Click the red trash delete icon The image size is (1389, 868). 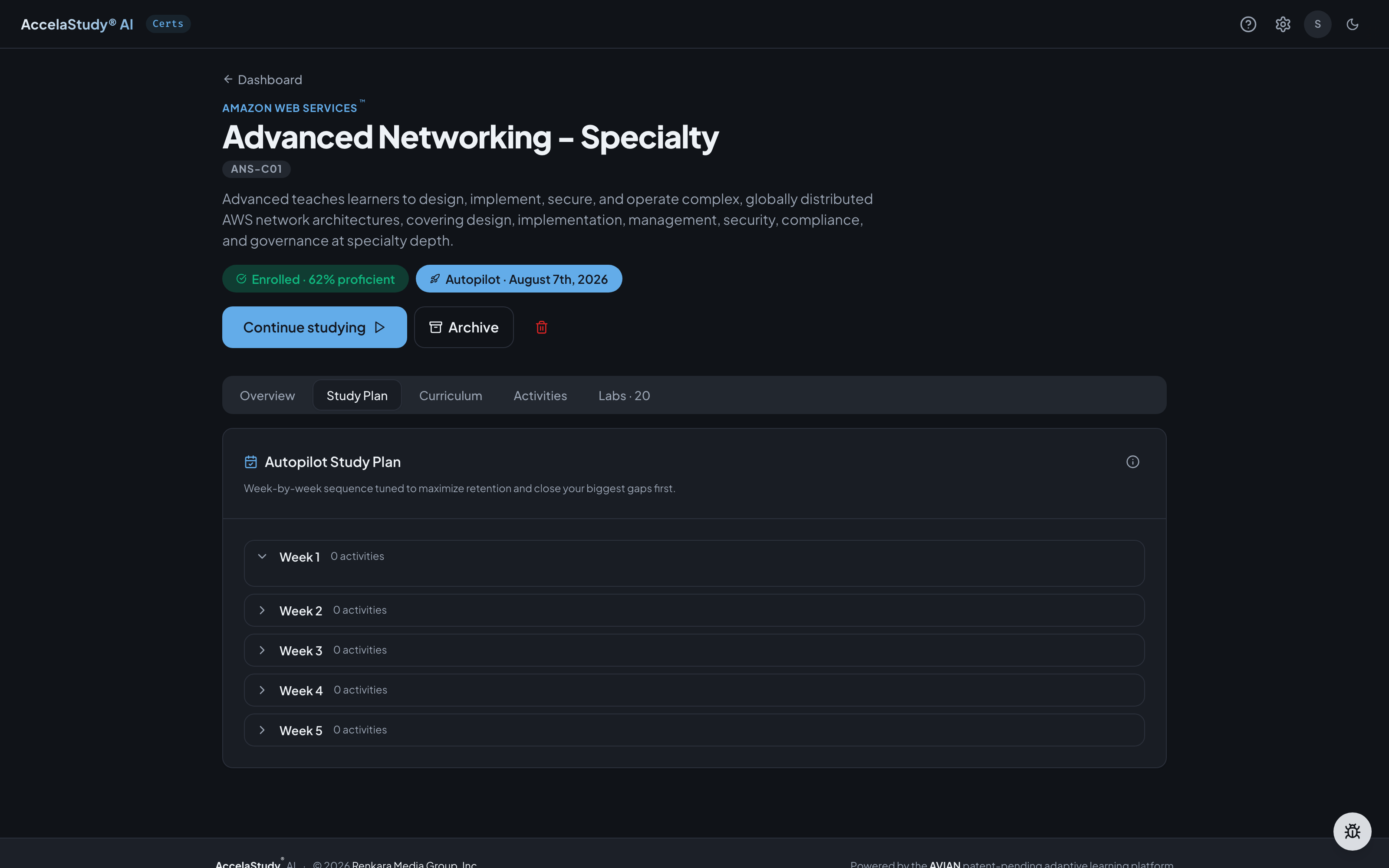pos(541,327)
